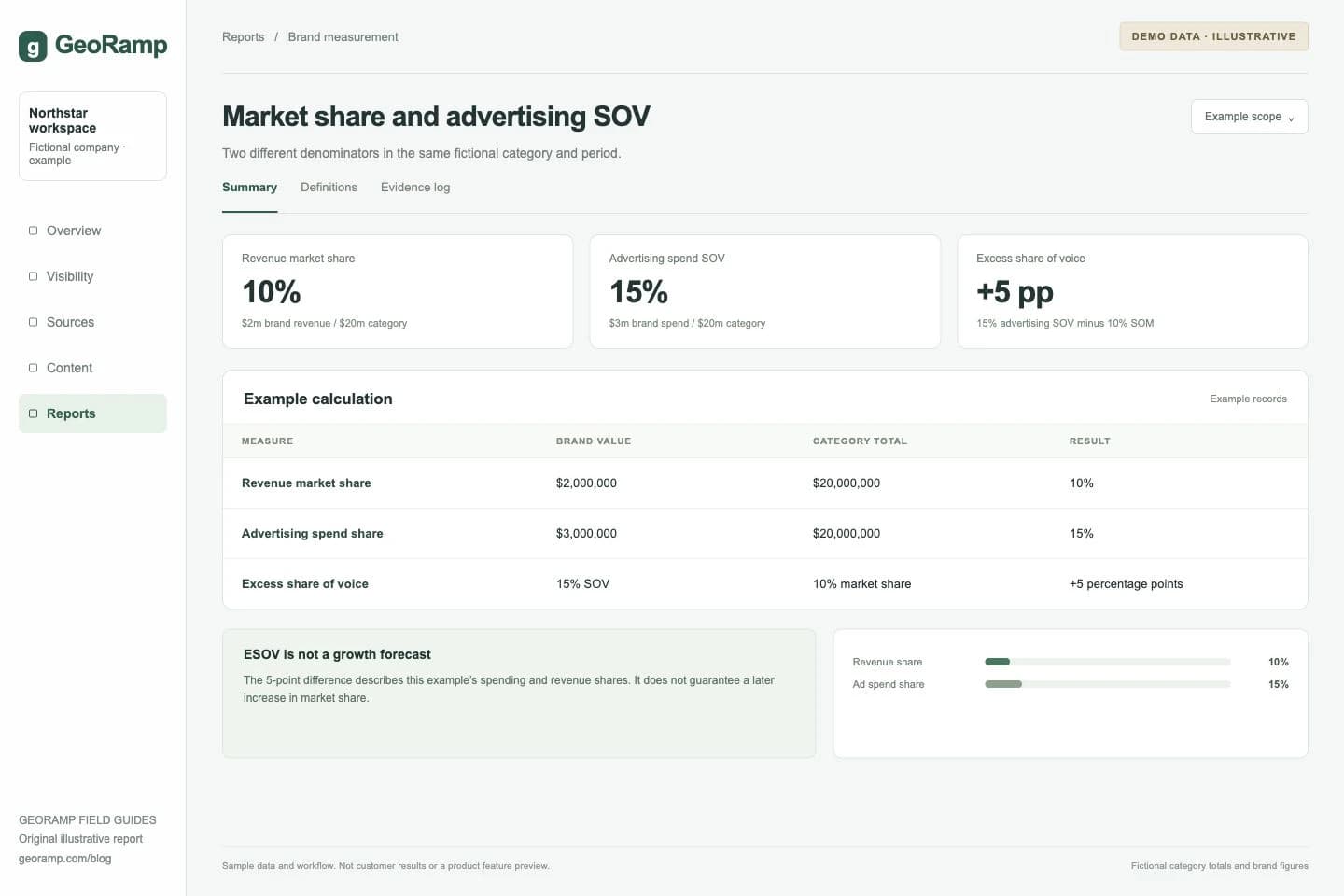Click the 10% market share cell
Viewport: 1344px width, 896px height.
(x=861, y=584)
